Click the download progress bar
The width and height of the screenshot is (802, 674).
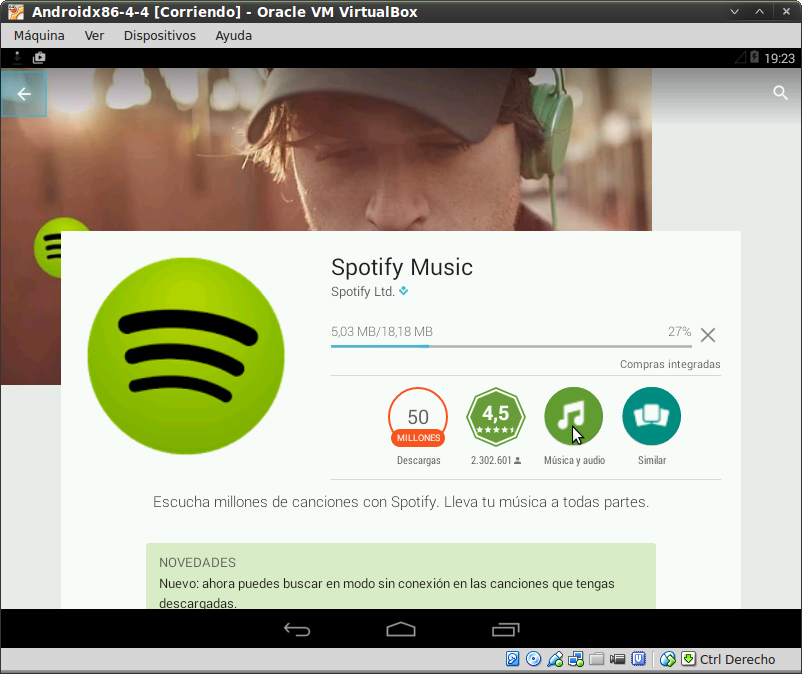pos(510,346)
